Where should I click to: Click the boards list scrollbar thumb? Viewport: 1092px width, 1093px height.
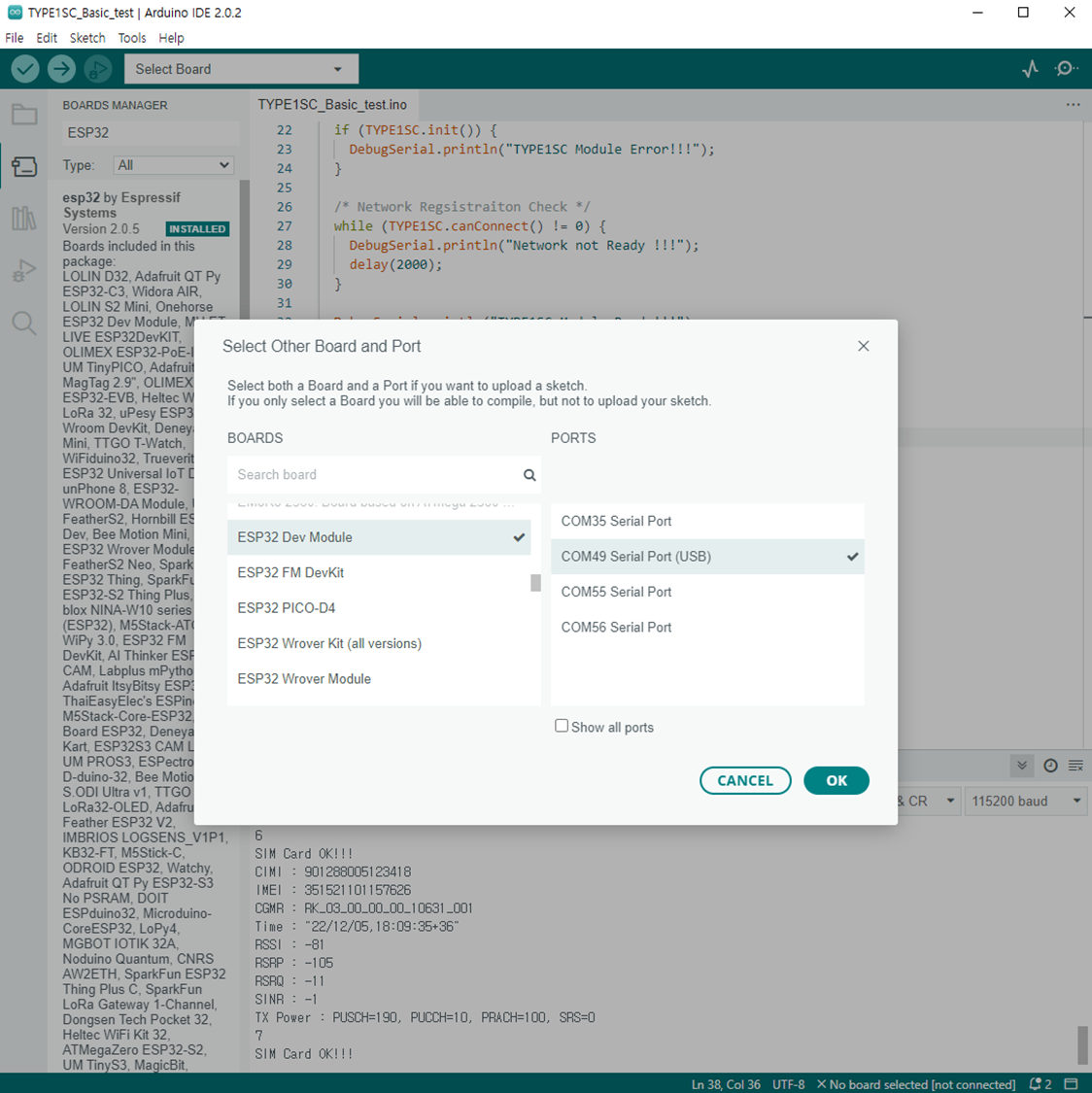tap(535, 583)
